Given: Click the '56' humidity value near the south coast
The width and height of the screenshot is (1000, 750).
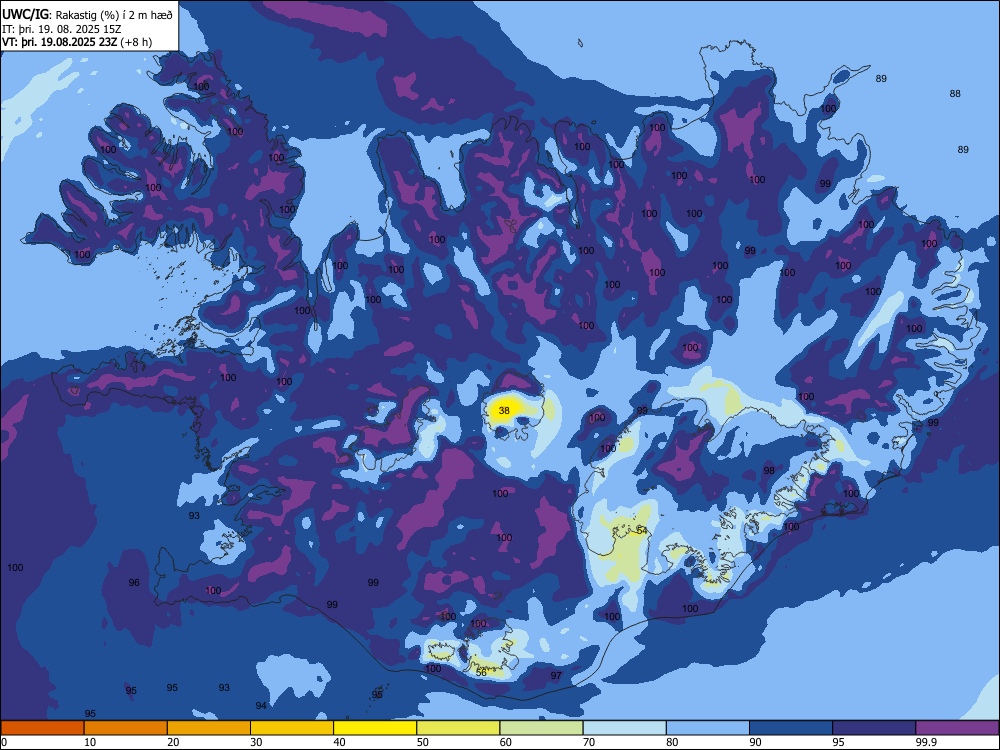Looking at the screenshot, I should click(482, 672).
